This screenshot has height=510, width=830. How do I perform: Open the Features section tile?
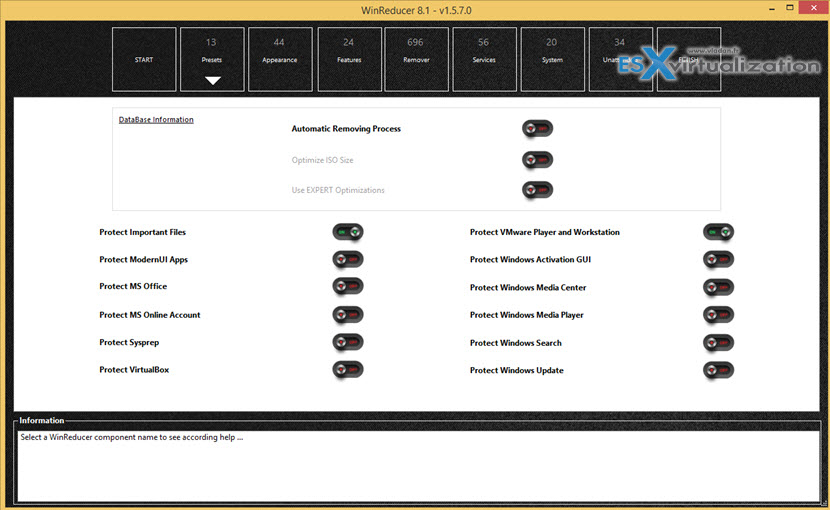349,59
